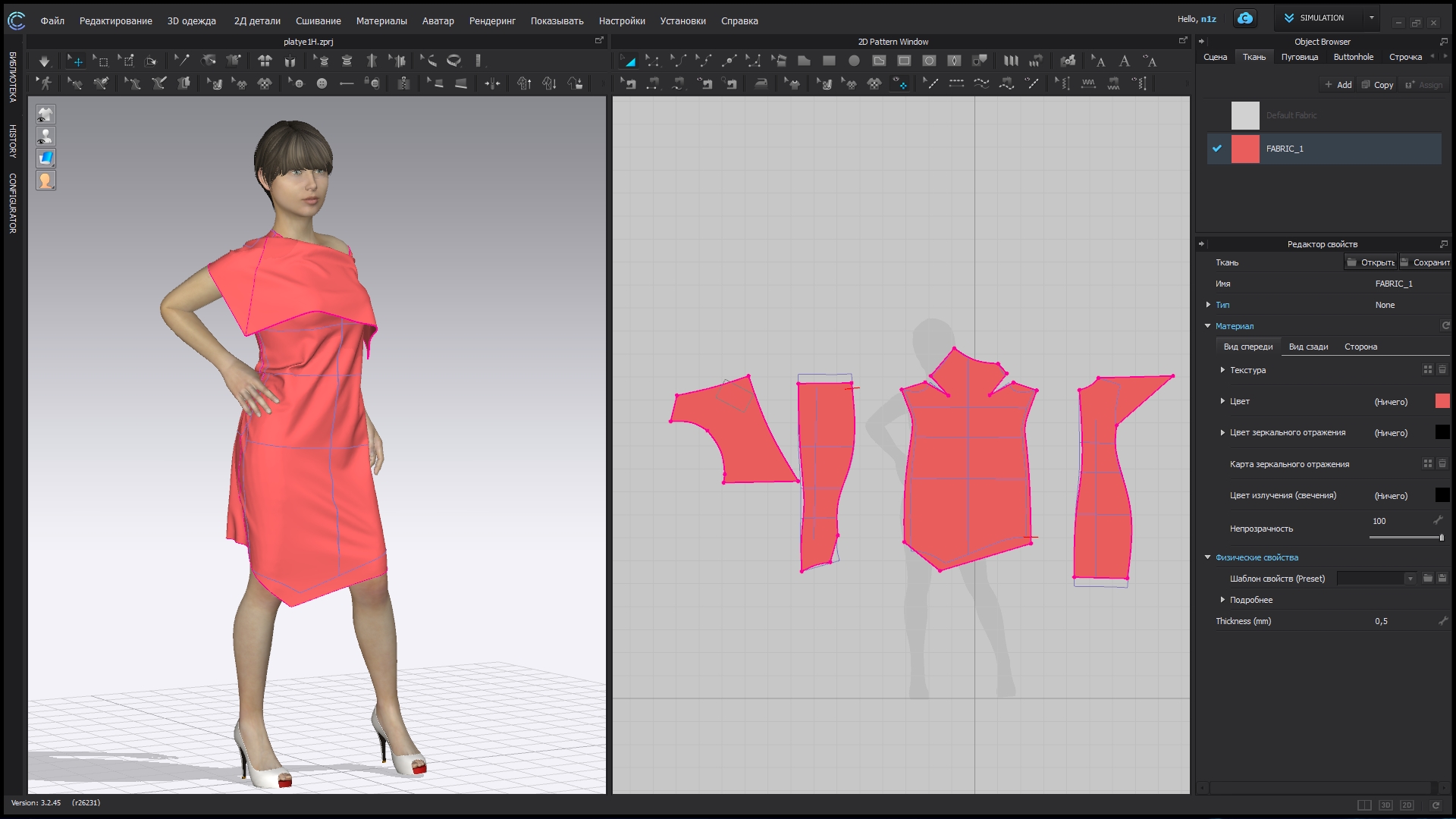Screen dimensions: 1456x819
Task: Open the Шаблон свойств (Preset) dropdown
Action: pyautogui.click(x=1410, y=579)
